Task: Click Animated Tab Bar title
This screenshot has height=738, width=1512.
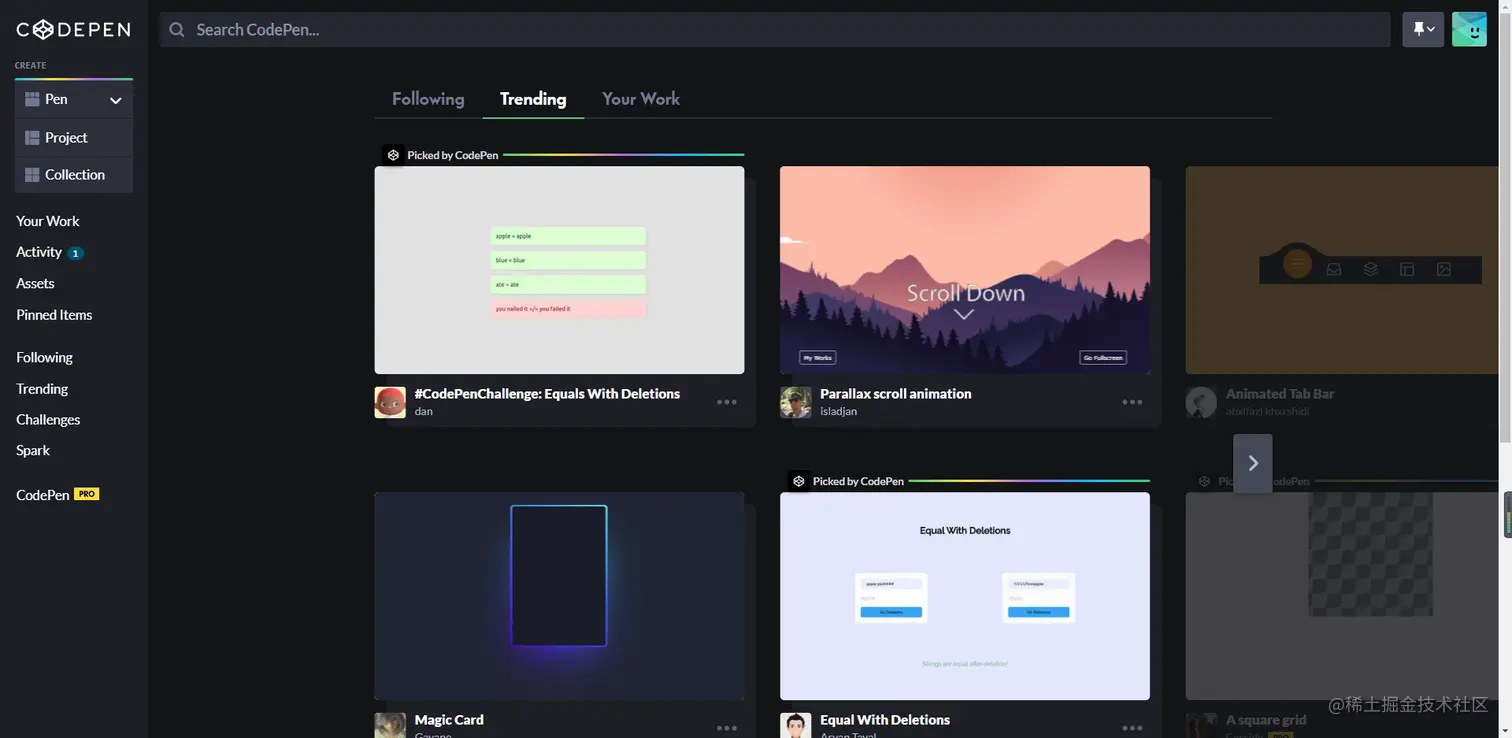Action: click(x=1280, y=393)
